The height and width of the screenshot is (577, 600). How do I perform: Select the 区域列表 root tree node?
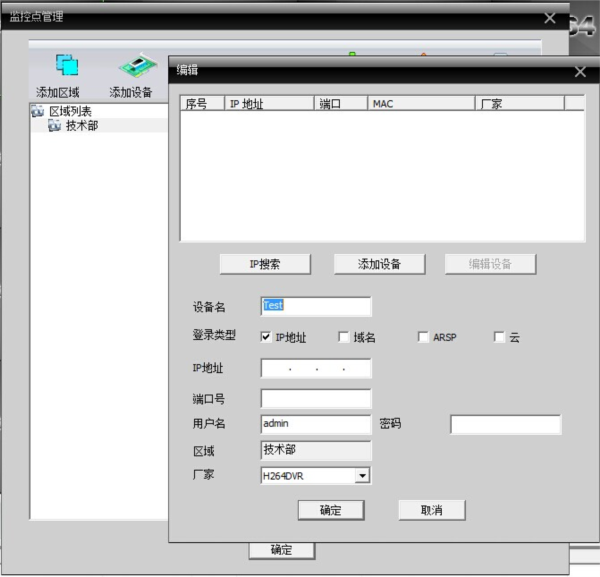[70, 111]
